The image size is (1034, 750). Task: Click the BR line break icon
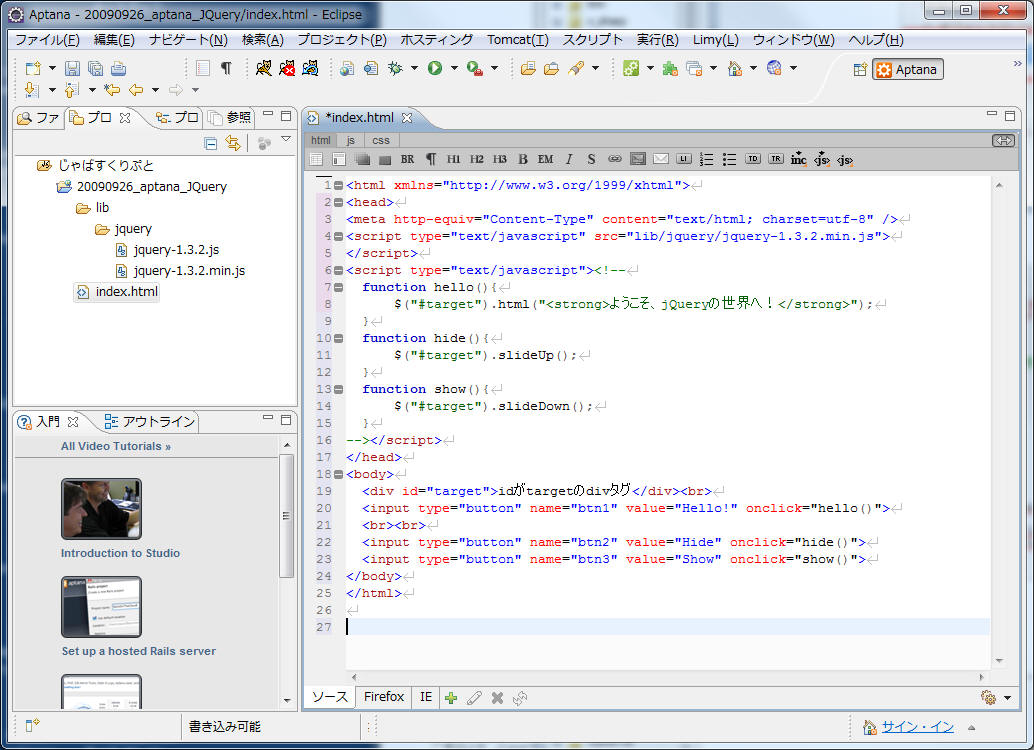tap(407, 159)
